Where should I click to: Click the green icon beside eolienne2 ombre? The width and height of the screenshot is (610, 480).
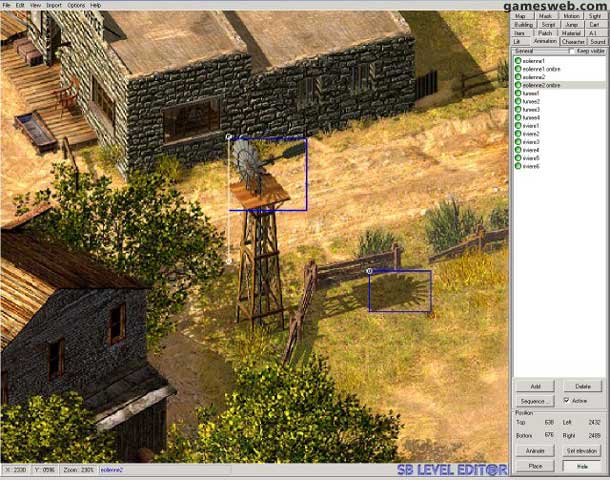(x=518, y=85)
